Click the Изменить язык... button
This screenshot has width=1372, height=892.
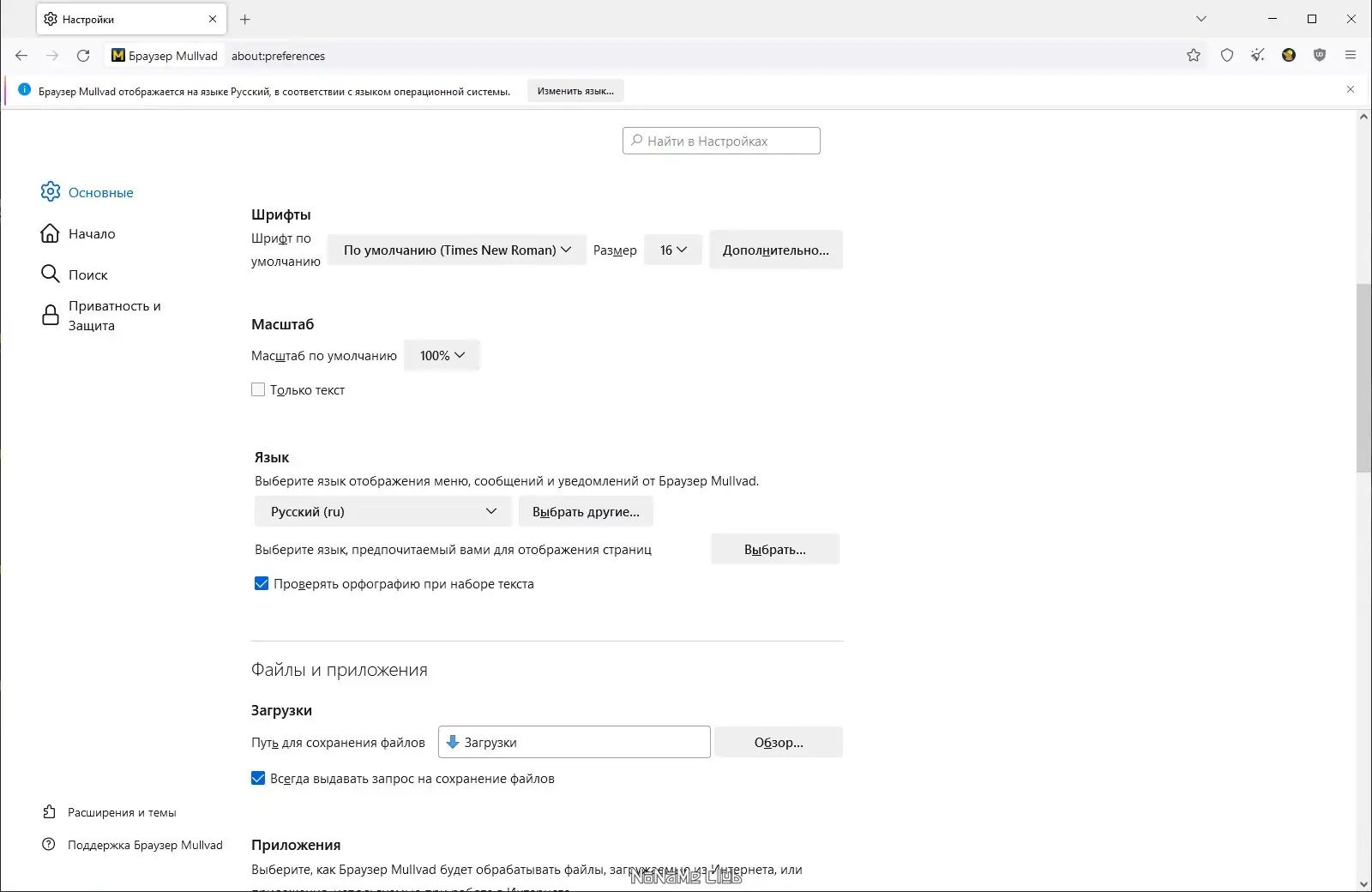click(x=575, y=90)
